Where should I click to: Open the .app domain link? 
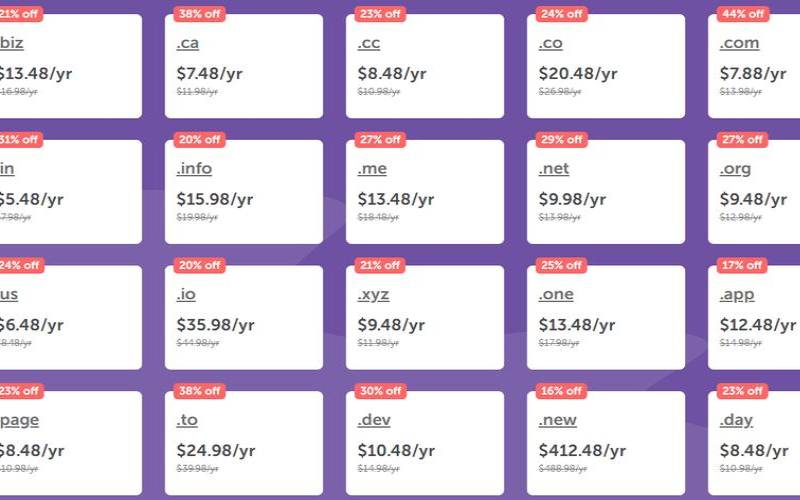click(x=737, y=295)
